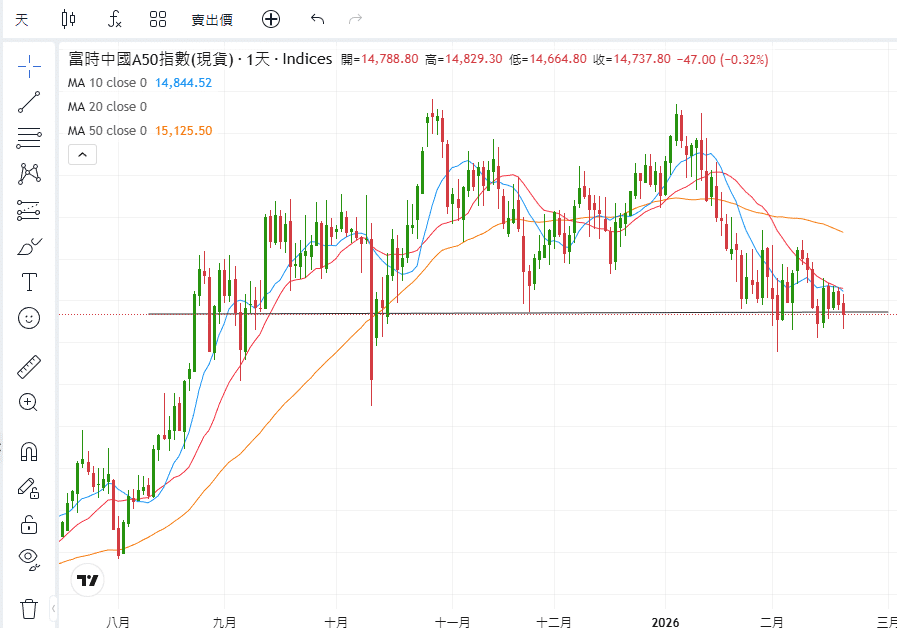897x628 pixels.
Task: Select the Trend Line drawing tool
Action: [x=28, y=103]
